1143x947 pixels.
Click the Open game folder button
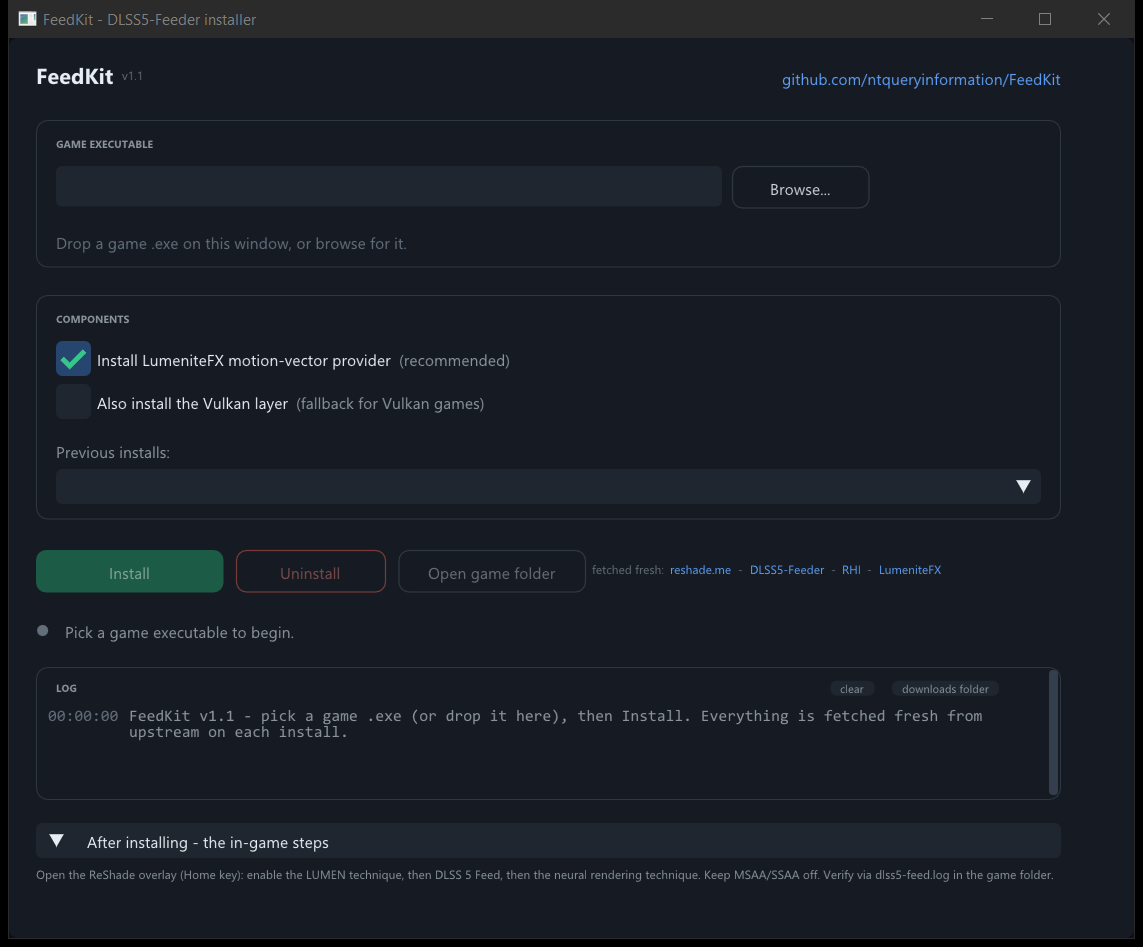click(492, 572)
